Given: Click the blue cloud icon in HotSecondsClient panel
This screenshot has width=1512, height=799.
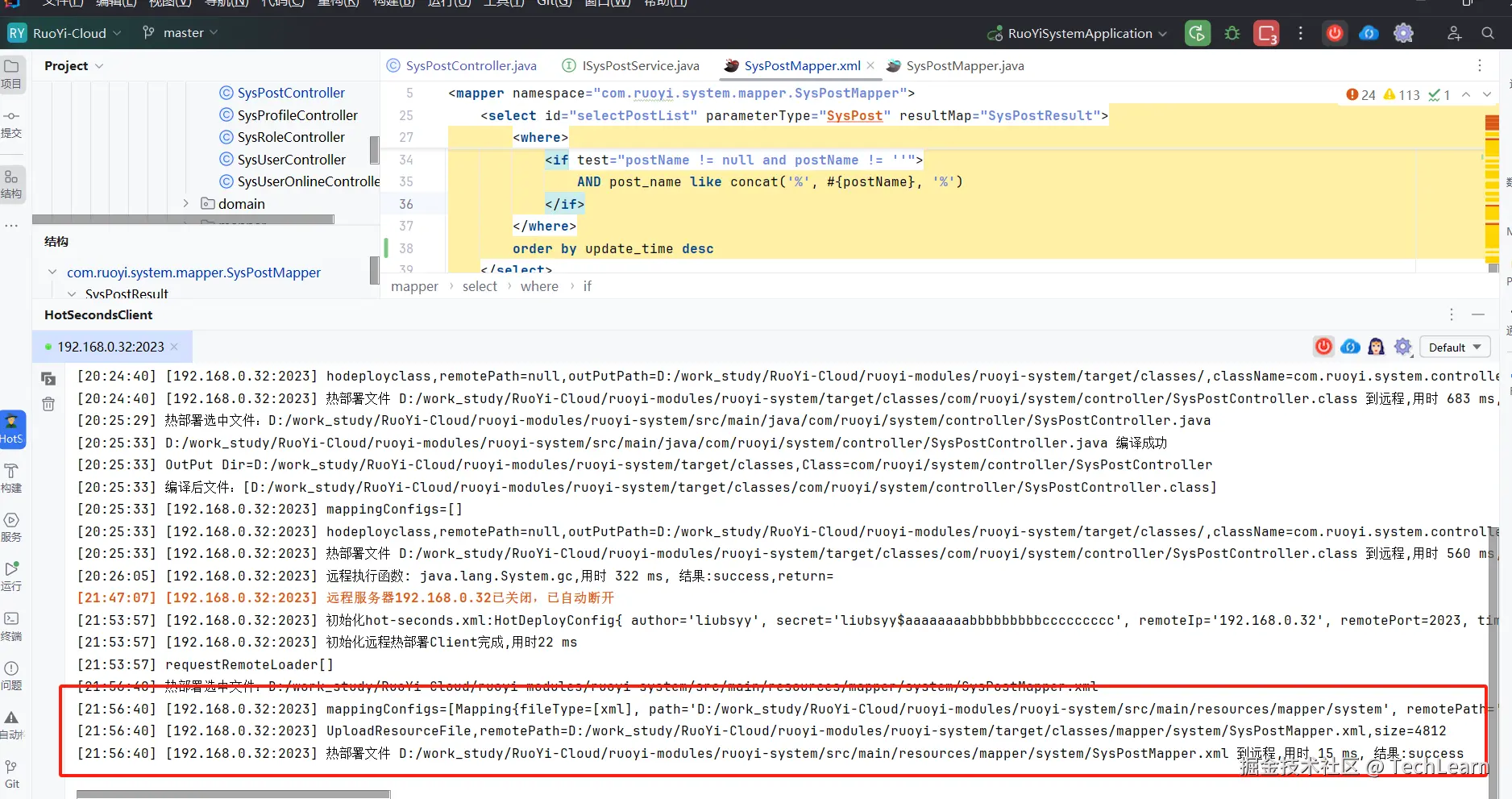Looking at the screenshot, I should [x=1350, y=347].
